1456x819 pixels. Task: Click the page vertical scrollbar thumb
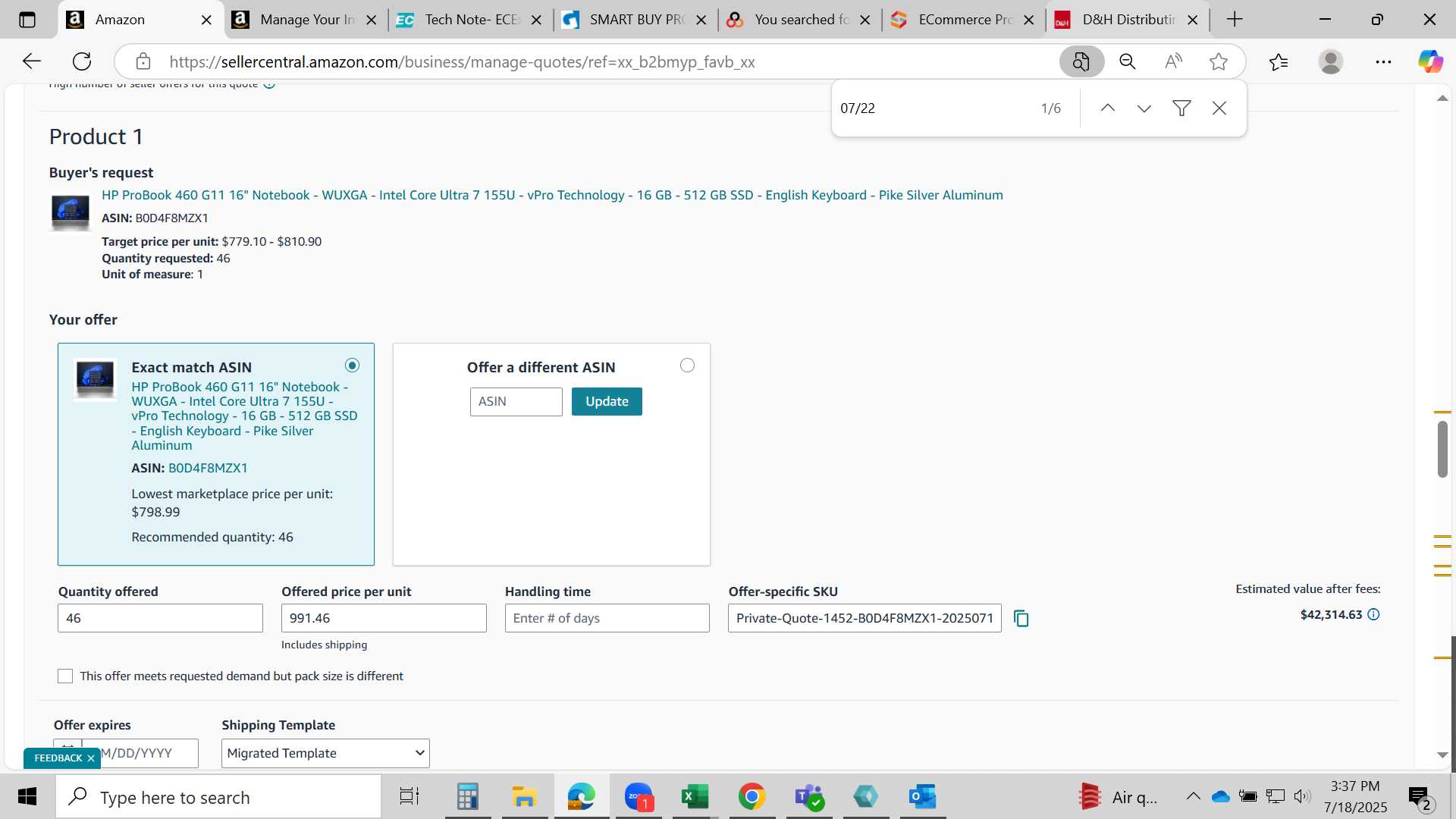point(1442,449)
